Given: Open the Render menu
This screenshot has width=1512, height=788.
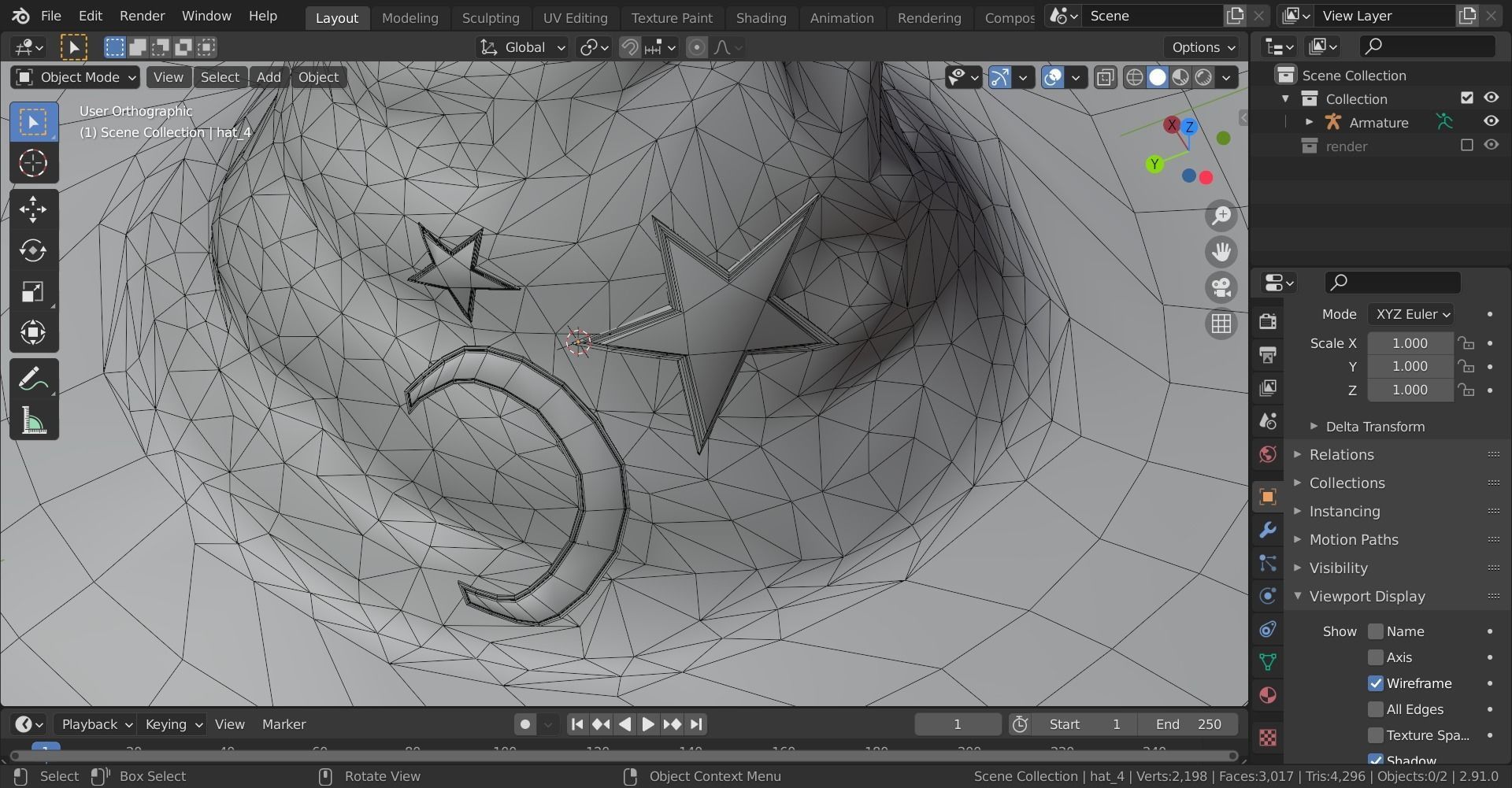Looking at the screenshot, I should point(142,16).
